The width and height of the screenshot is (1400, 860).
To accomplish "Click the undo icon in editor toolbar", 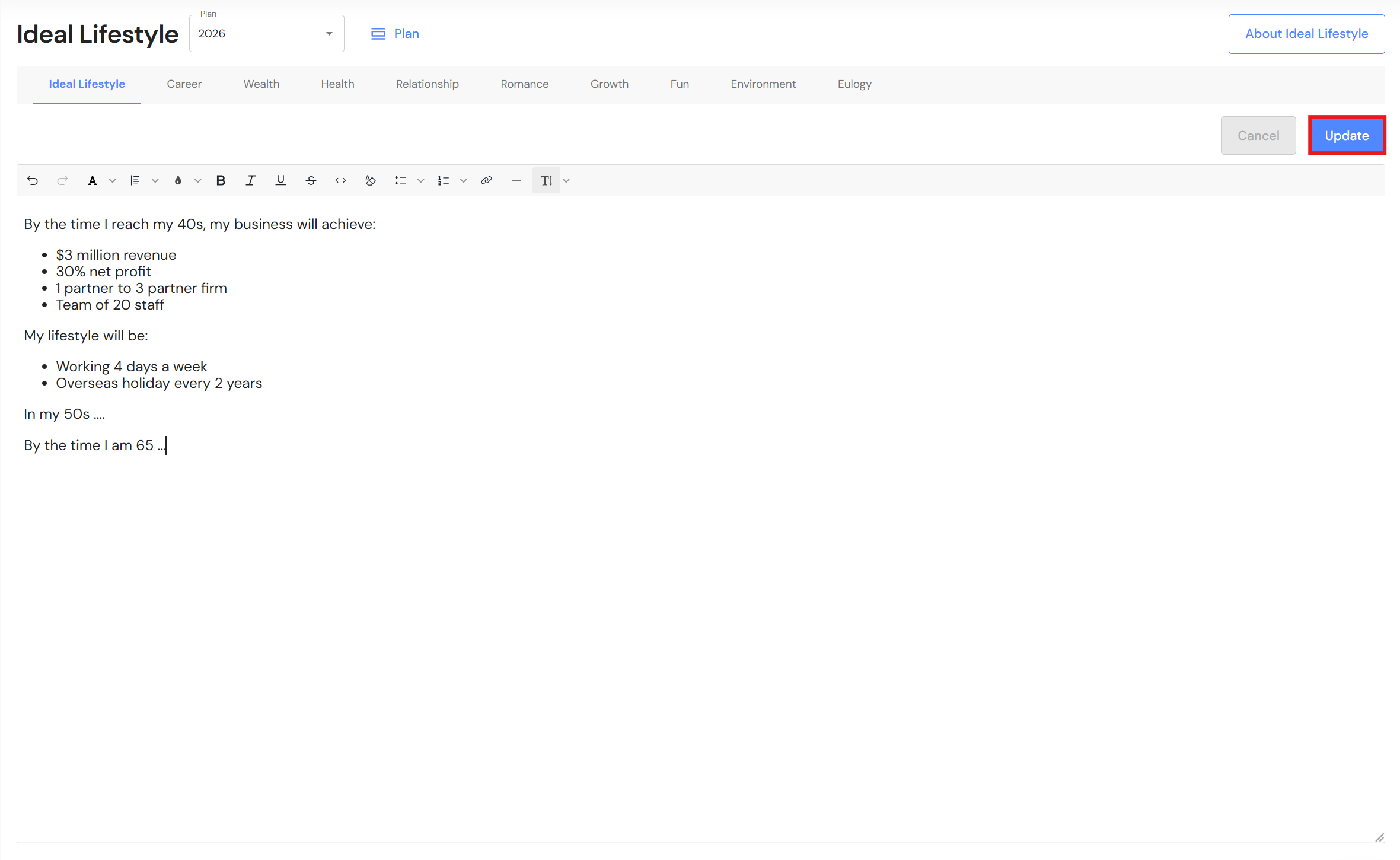I will [33, 181].
